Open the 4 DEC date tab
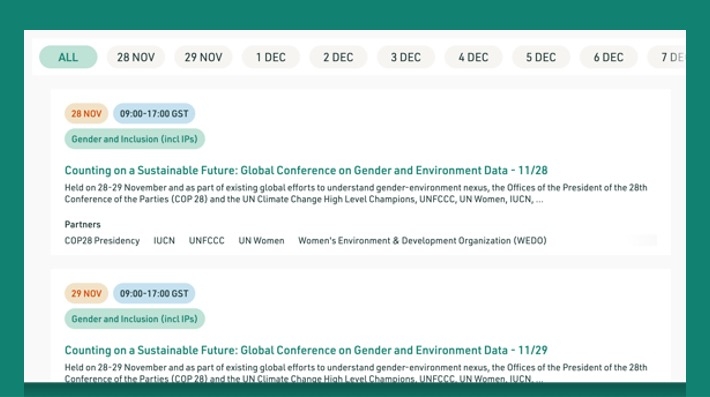Viewport: 710px width, 397px height. pyautogui.click(x=473, y=57)
